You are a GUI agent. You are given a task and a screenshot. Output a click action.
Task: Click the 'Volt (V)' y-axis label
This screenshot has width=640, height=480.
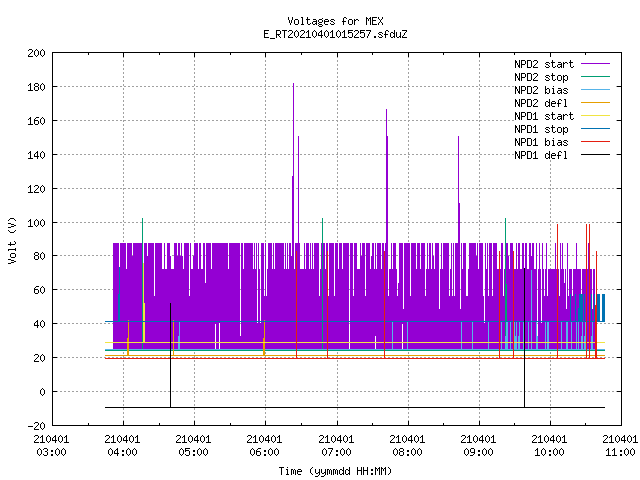point(13,240)
